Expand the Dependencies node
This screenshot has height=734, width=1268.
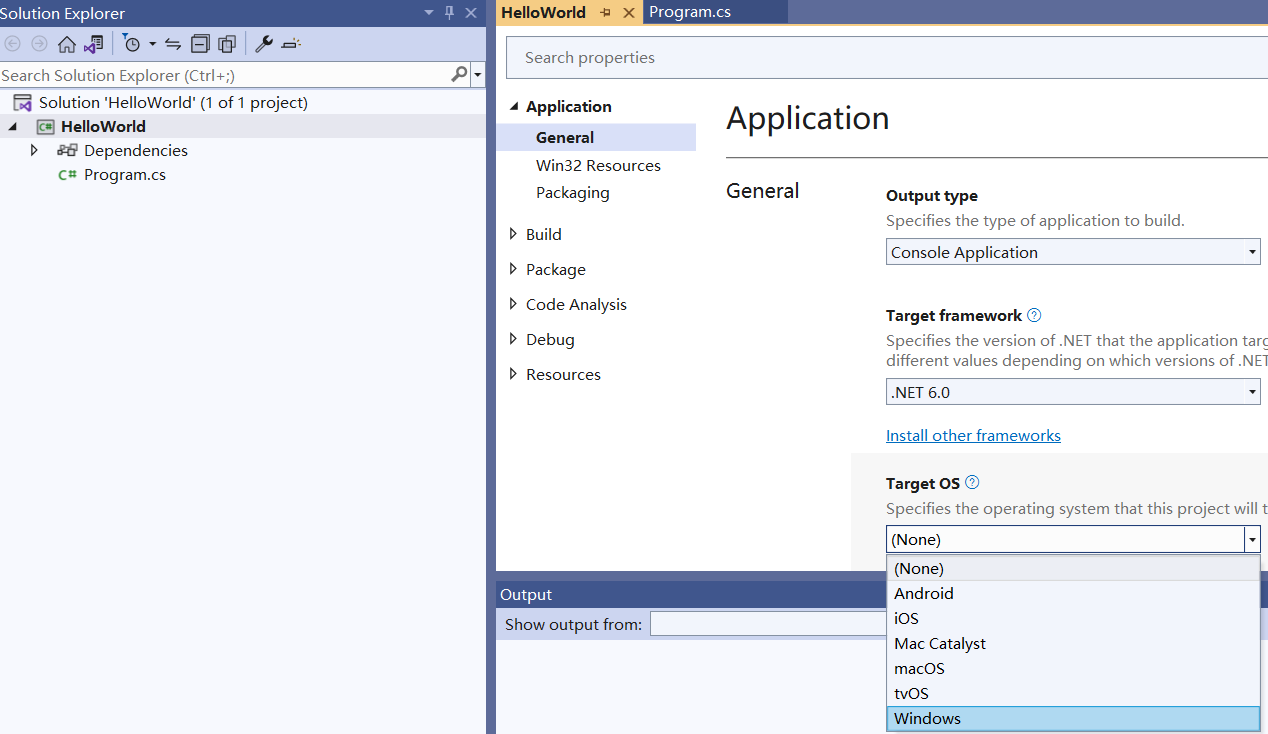point(34,150)
